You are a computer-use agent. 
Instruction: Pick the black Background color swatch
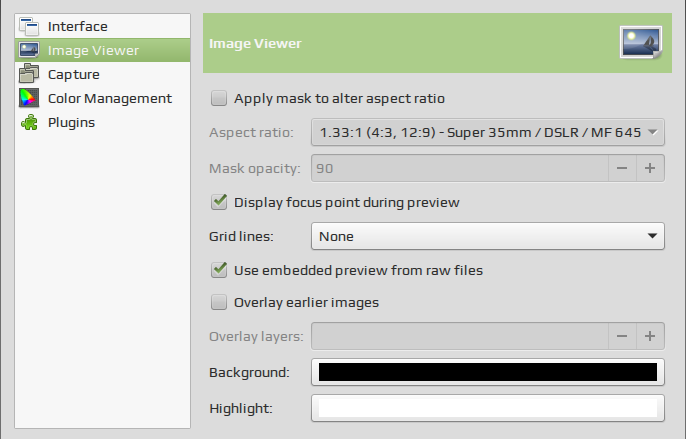pos(488,372)
